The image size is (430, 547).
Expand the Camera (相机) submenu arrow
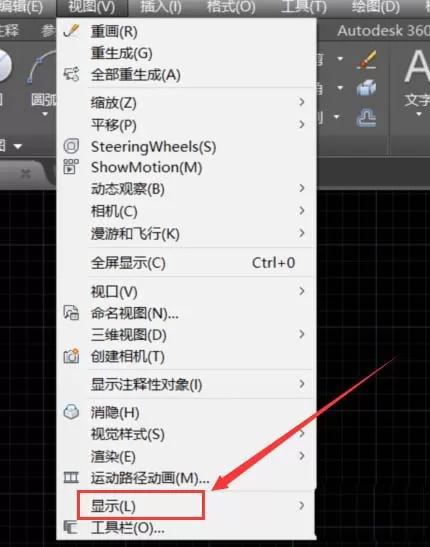pyautogui.click(x=302, y=210)
